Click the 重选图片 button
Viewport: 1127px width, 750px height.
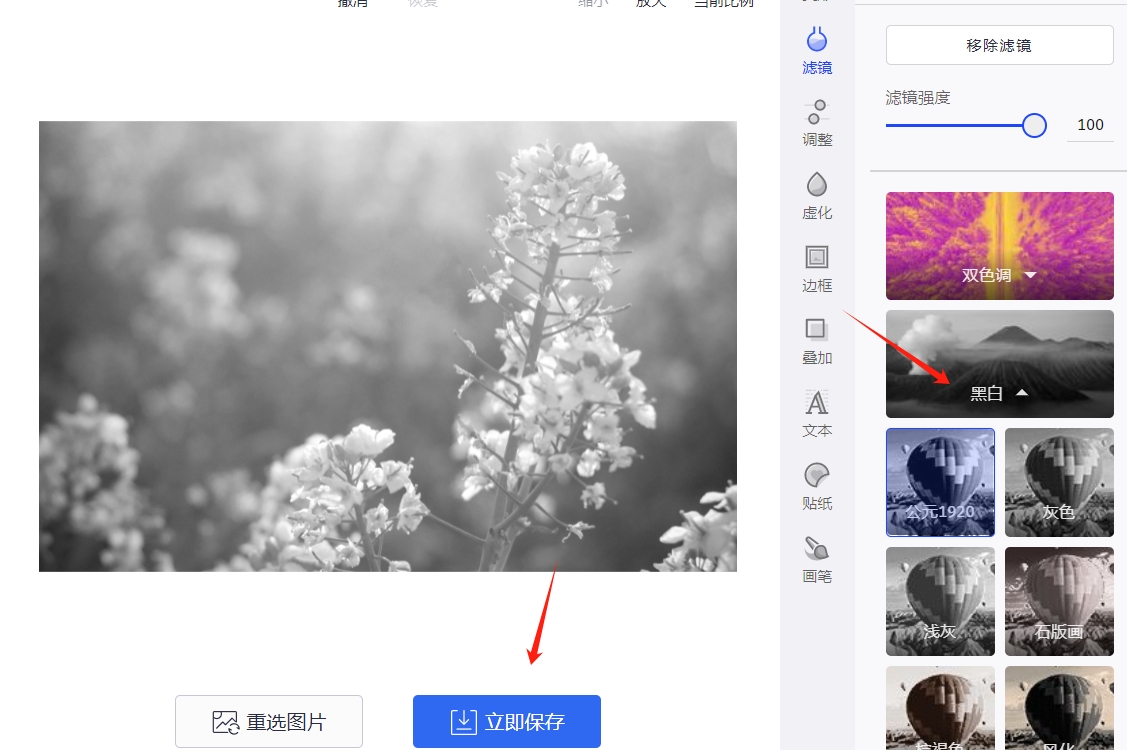pyautogui.click(x=269, y=721)
